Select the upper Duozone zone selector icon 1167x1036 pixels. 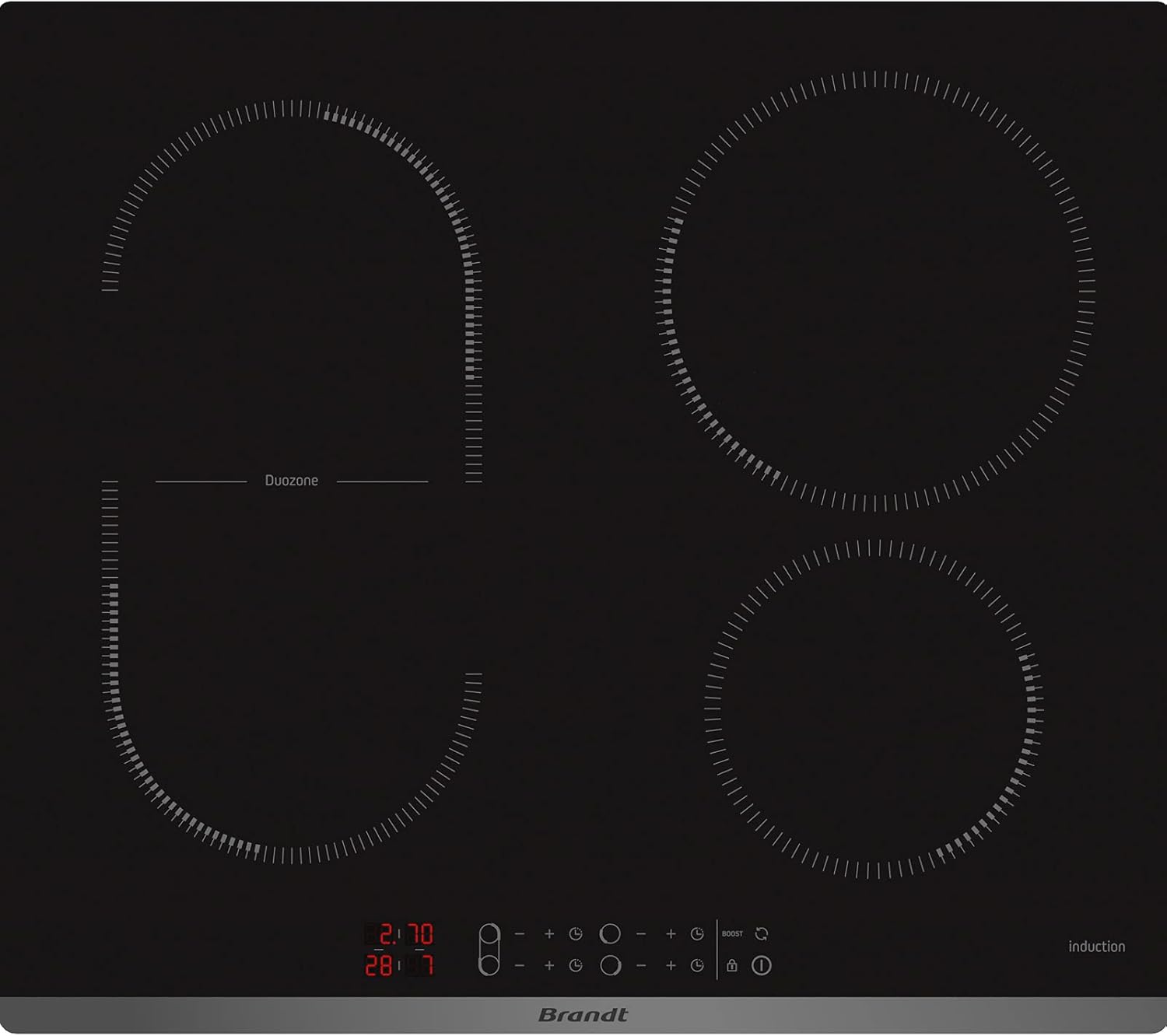click(489, 933)
